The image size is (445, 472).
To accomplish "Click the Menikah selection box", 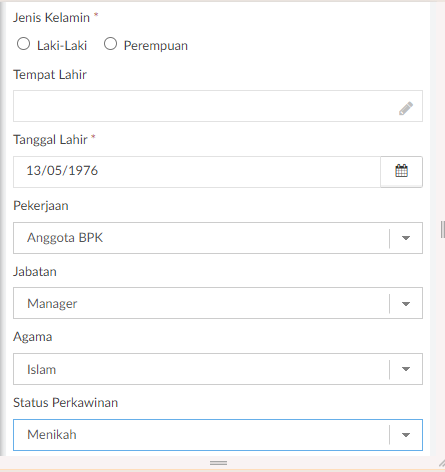I will (218, 435).
